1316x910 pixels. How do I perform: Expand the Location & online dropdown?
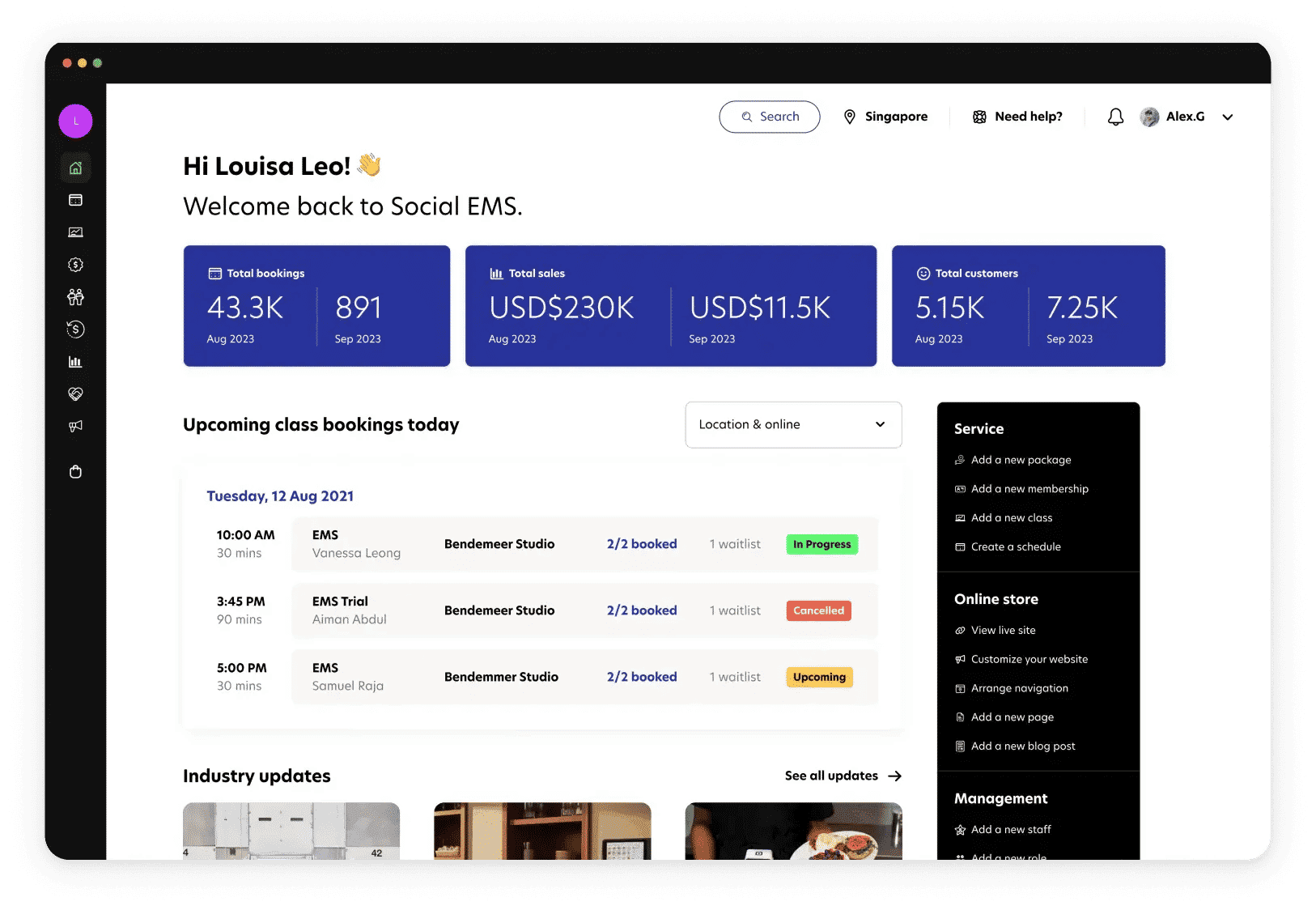click(x=793, y=424)
